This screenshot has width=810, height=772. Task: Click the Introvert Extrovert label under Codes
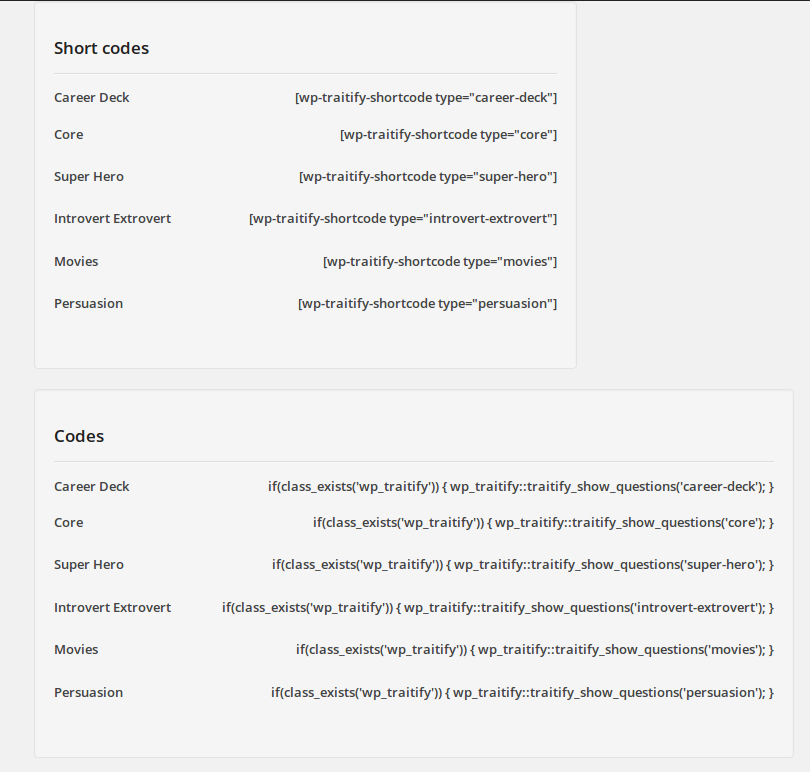(x=113, y=608)
